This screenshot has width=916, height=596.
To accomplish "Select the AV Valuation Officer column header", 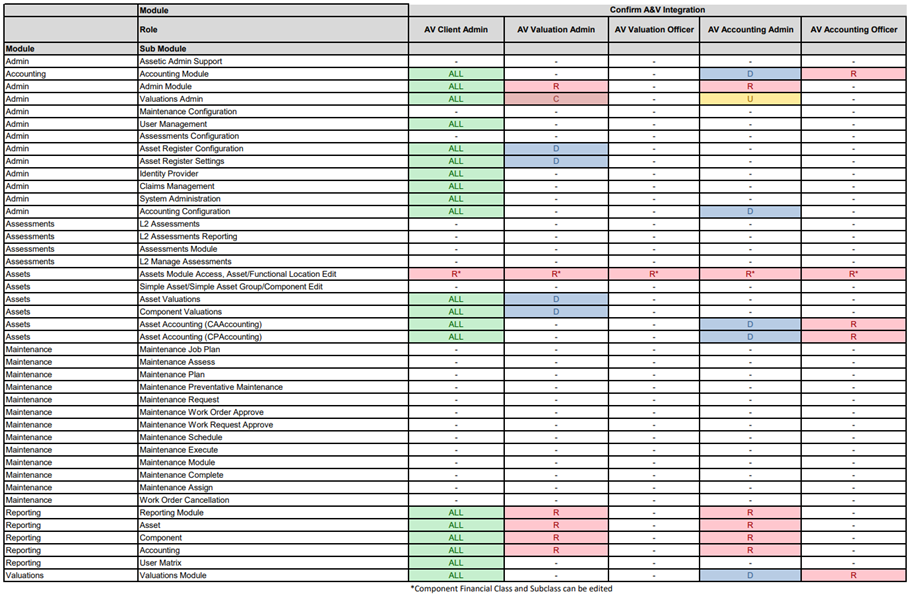I will click(654, 29).
